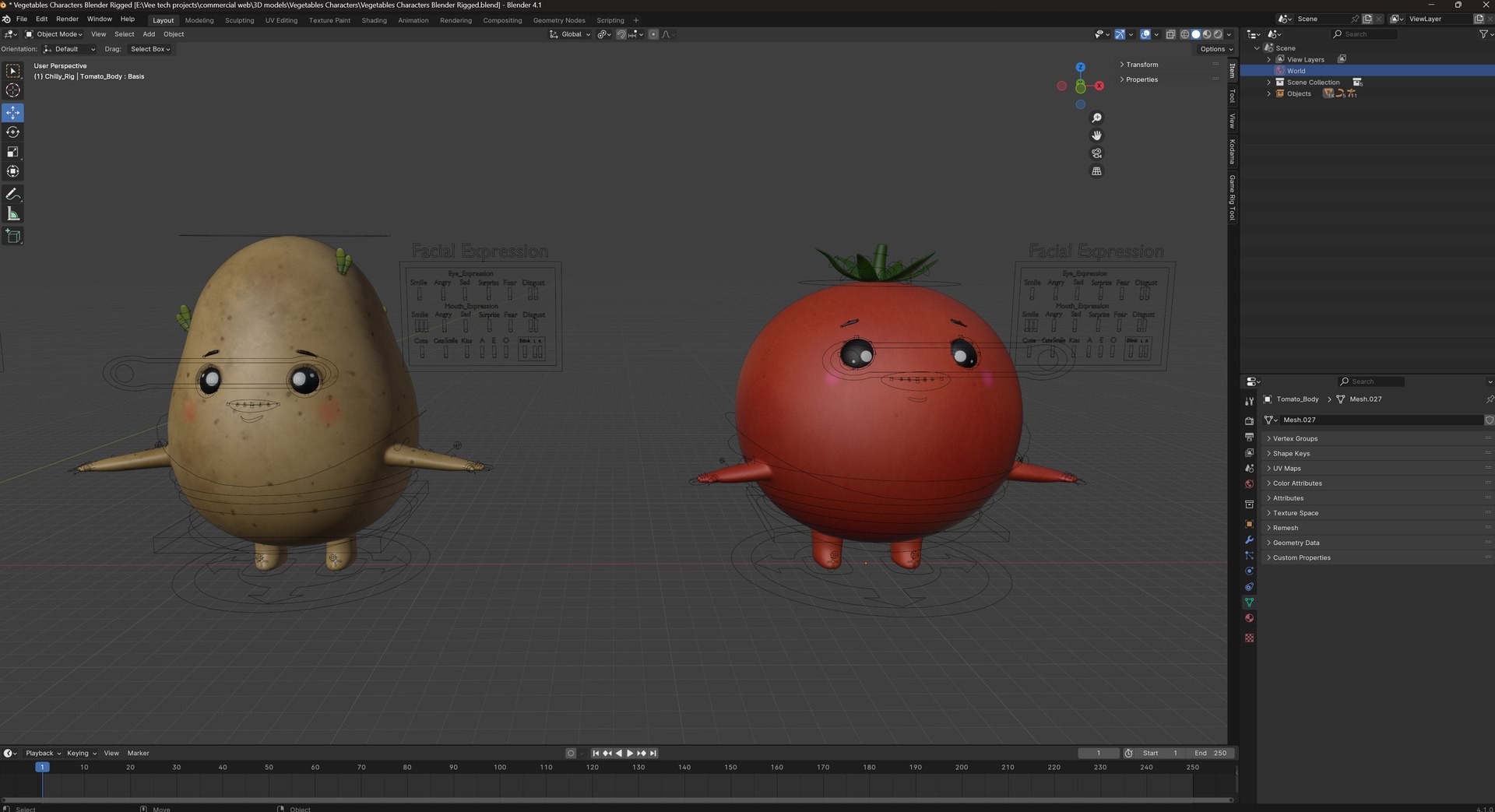Viewport: 1495px width, 812px height.
Task: Click the outliner filter funnel button
Action: coord(1484,34)
